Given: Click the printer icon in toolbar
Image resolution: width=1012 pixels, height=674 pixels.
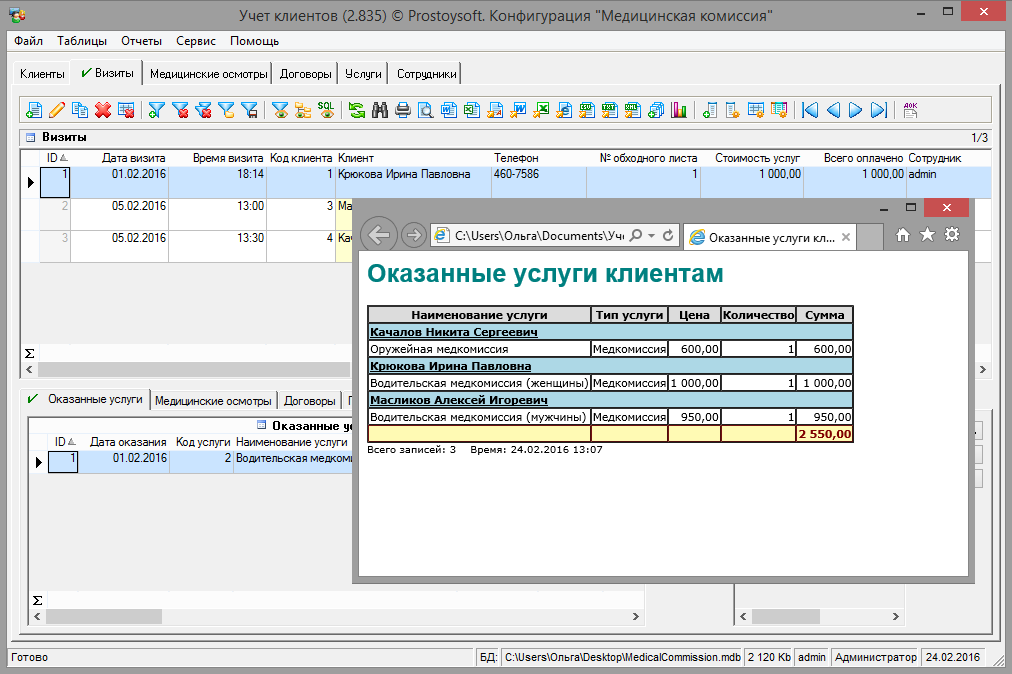Looking at the screenshot, I should coord(402,110).
